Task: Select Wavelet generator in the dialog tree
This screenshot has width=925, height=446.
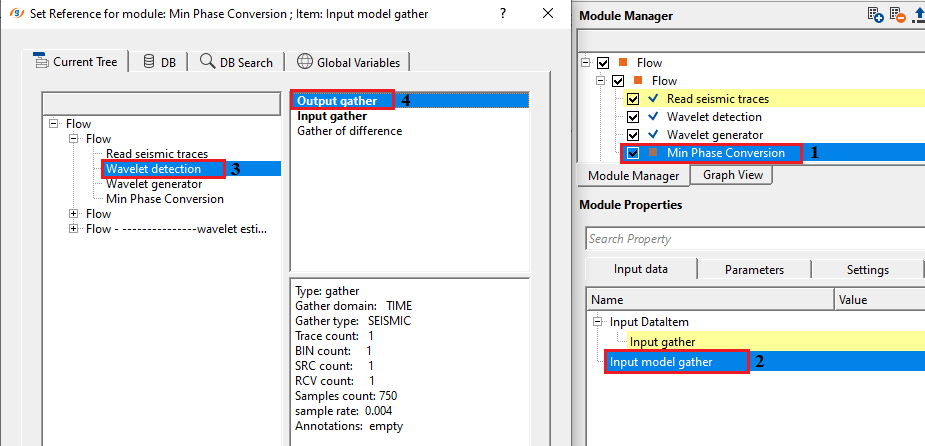Action: 154,184
